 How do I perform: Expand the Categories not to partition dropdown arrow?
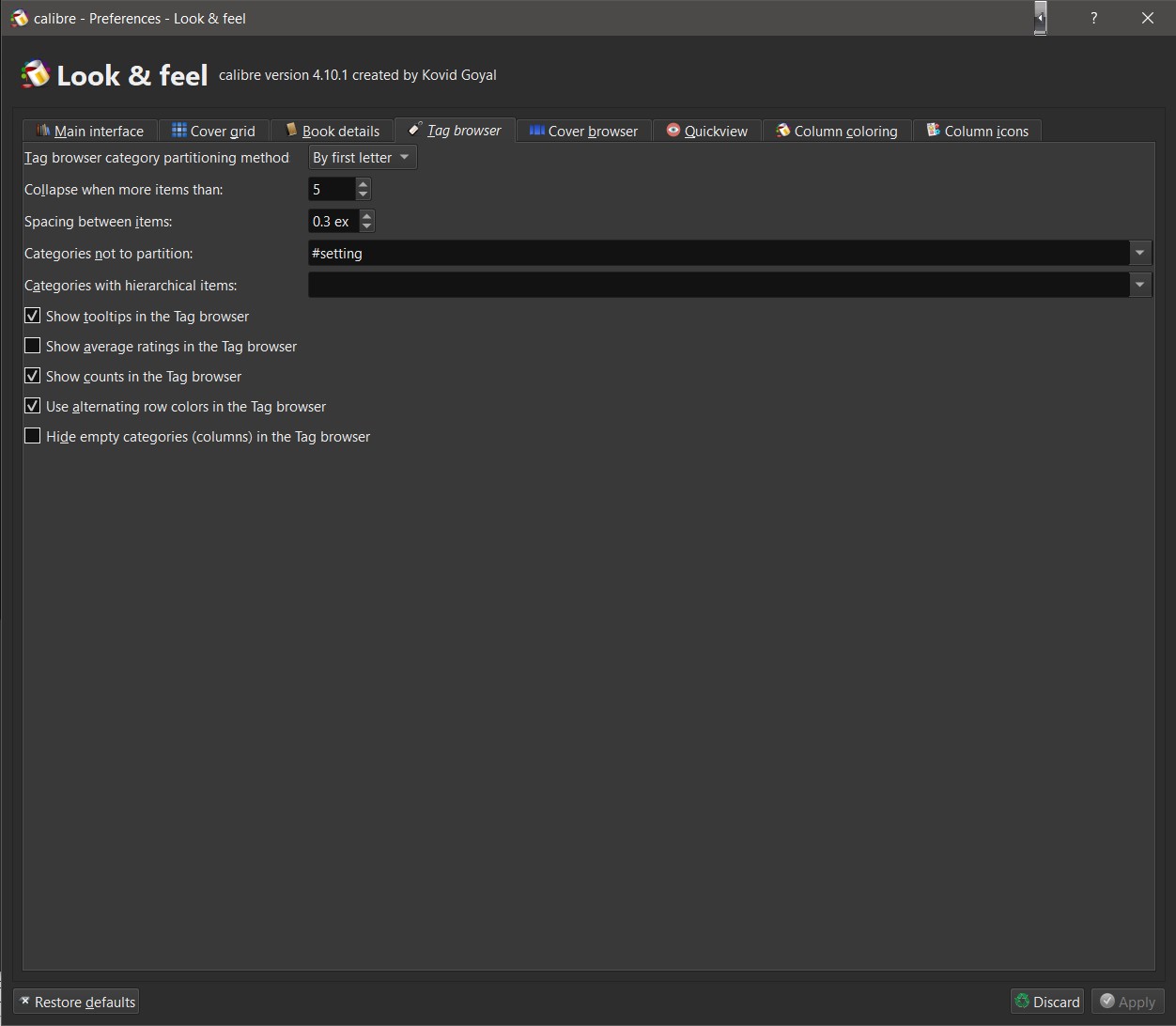pyautogui.click(x=1140, y=253)
